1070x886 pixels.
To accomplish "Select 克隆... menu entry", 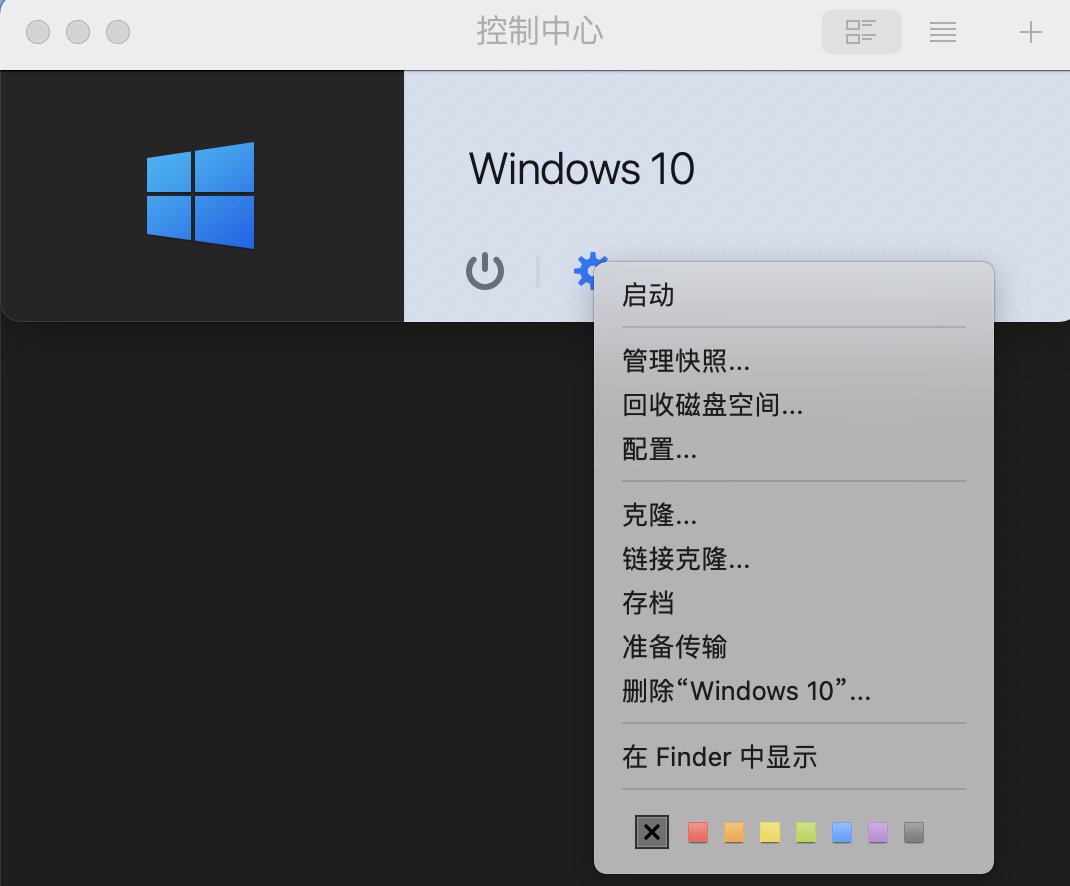I will (794, 515).
